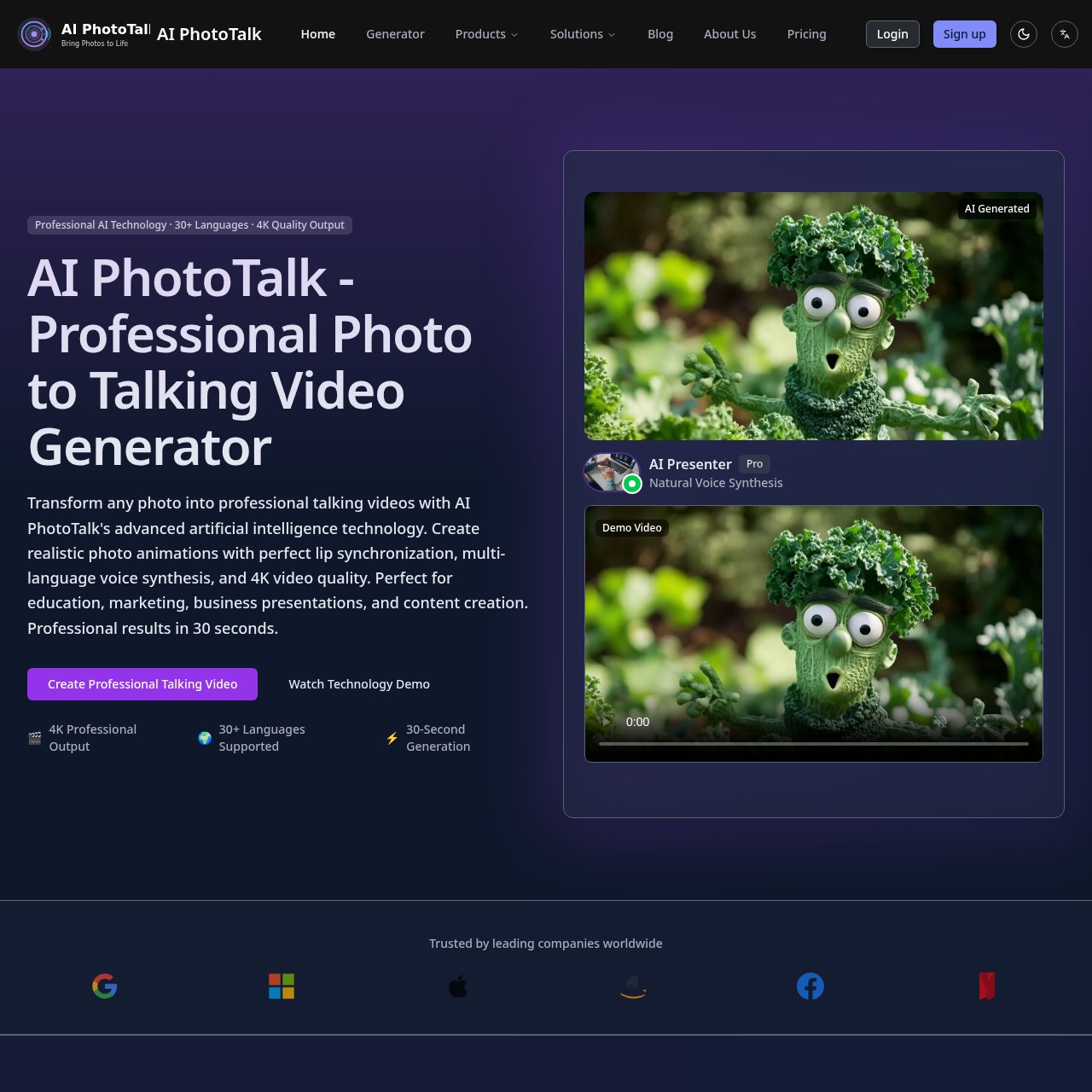Toggle dark mode with the moon icon
Image resolution: width=1092 pixels, height=1092 pixels.
(x=1023, y=34)
